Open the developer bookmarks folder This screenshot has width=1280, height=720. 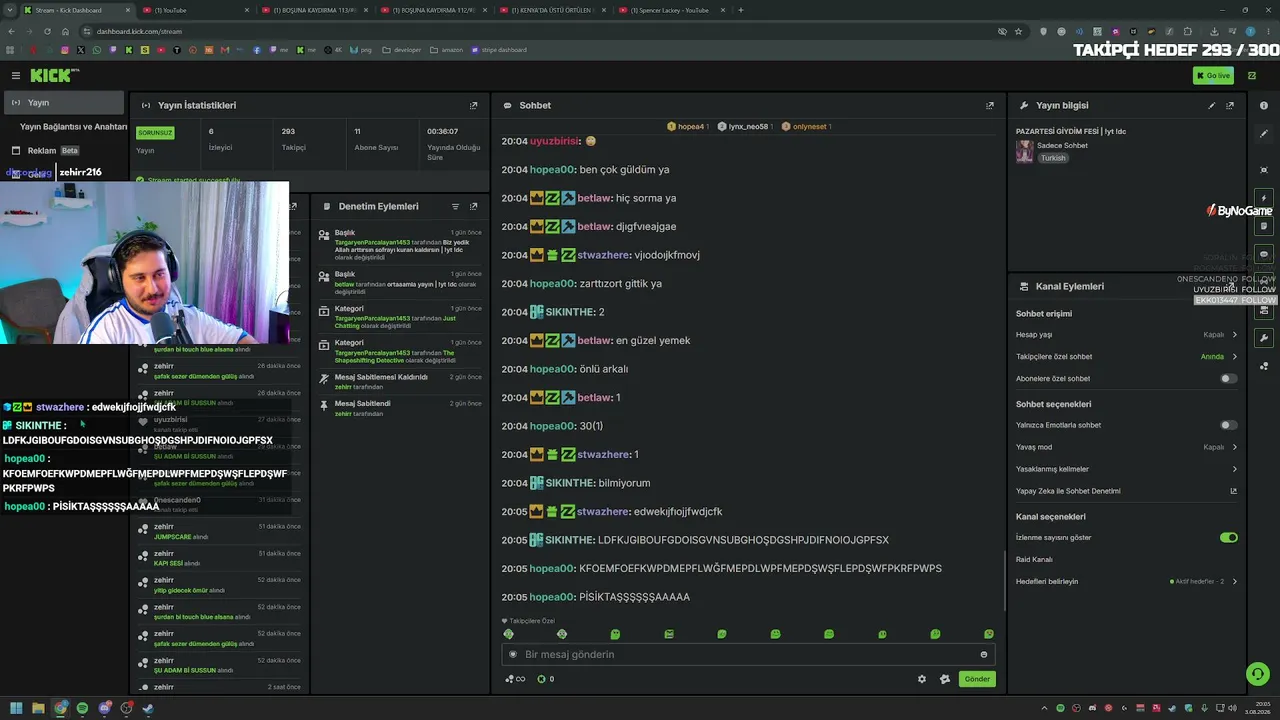[401, 50]
